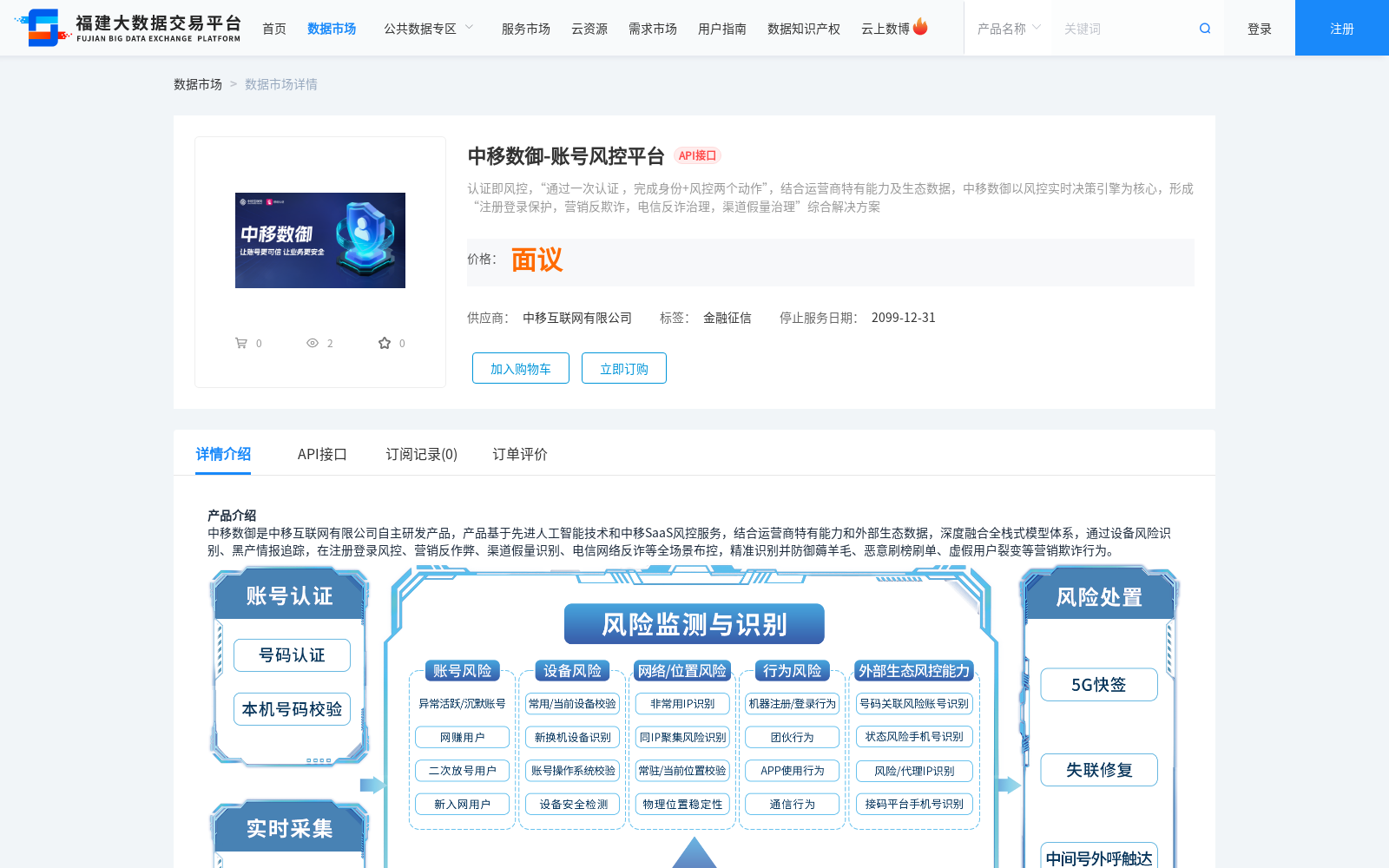This screenshot has width=1389, height=868.
Task: Switch to the API接口 tab
Action: [x=322, y=454]
